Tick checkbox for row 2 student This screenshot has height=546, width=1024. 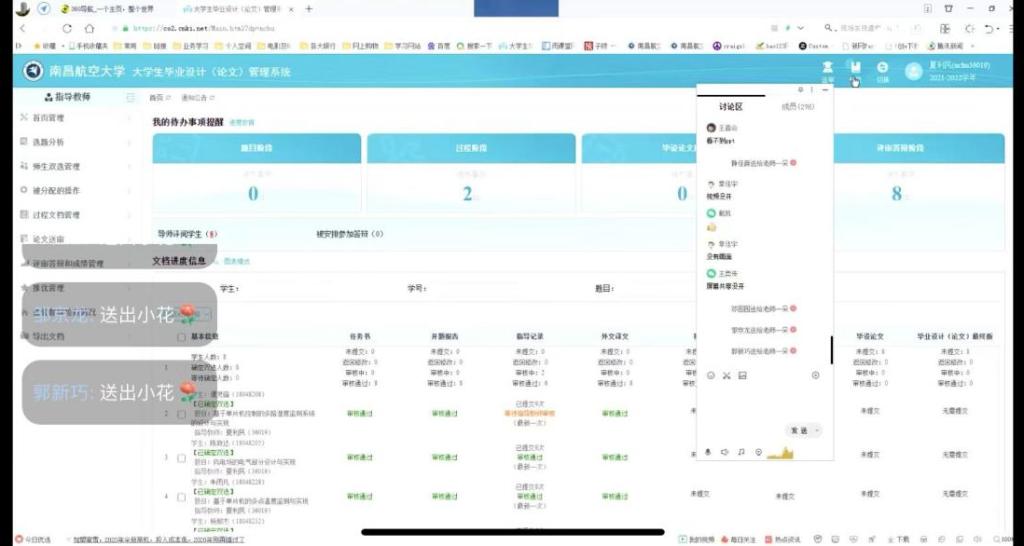[182, 414]
